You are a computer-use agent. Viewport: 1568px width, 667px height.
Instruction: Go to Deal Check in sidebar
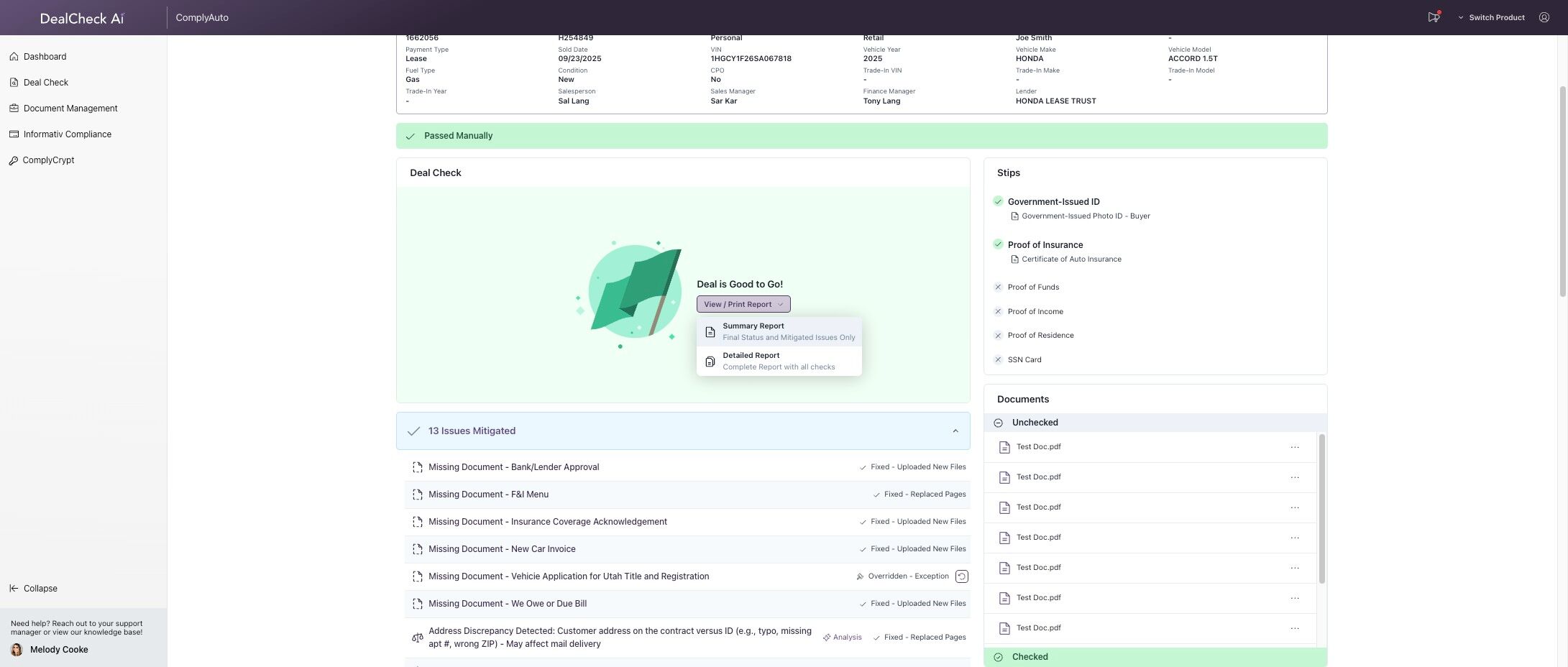(46, 83)
